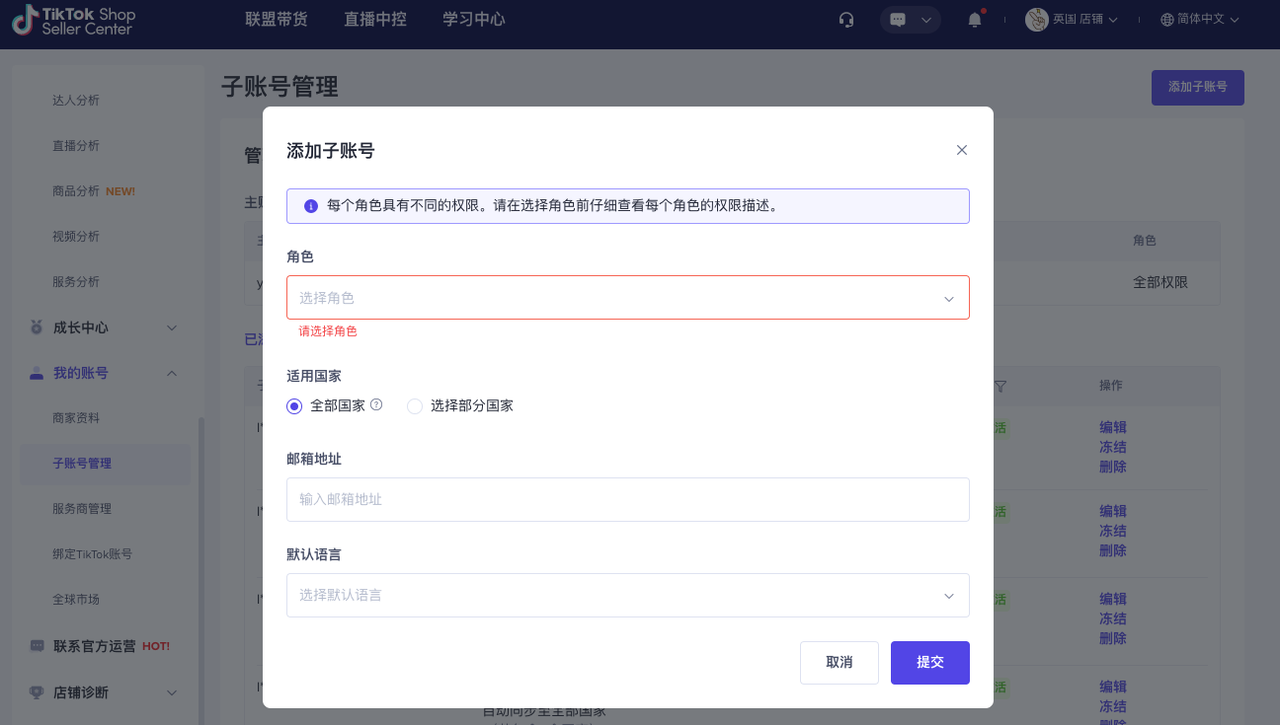Screen dimensions: 1280x725
Task: Go to 联盟带货 in top navigation
Action: tap(276, 20)
